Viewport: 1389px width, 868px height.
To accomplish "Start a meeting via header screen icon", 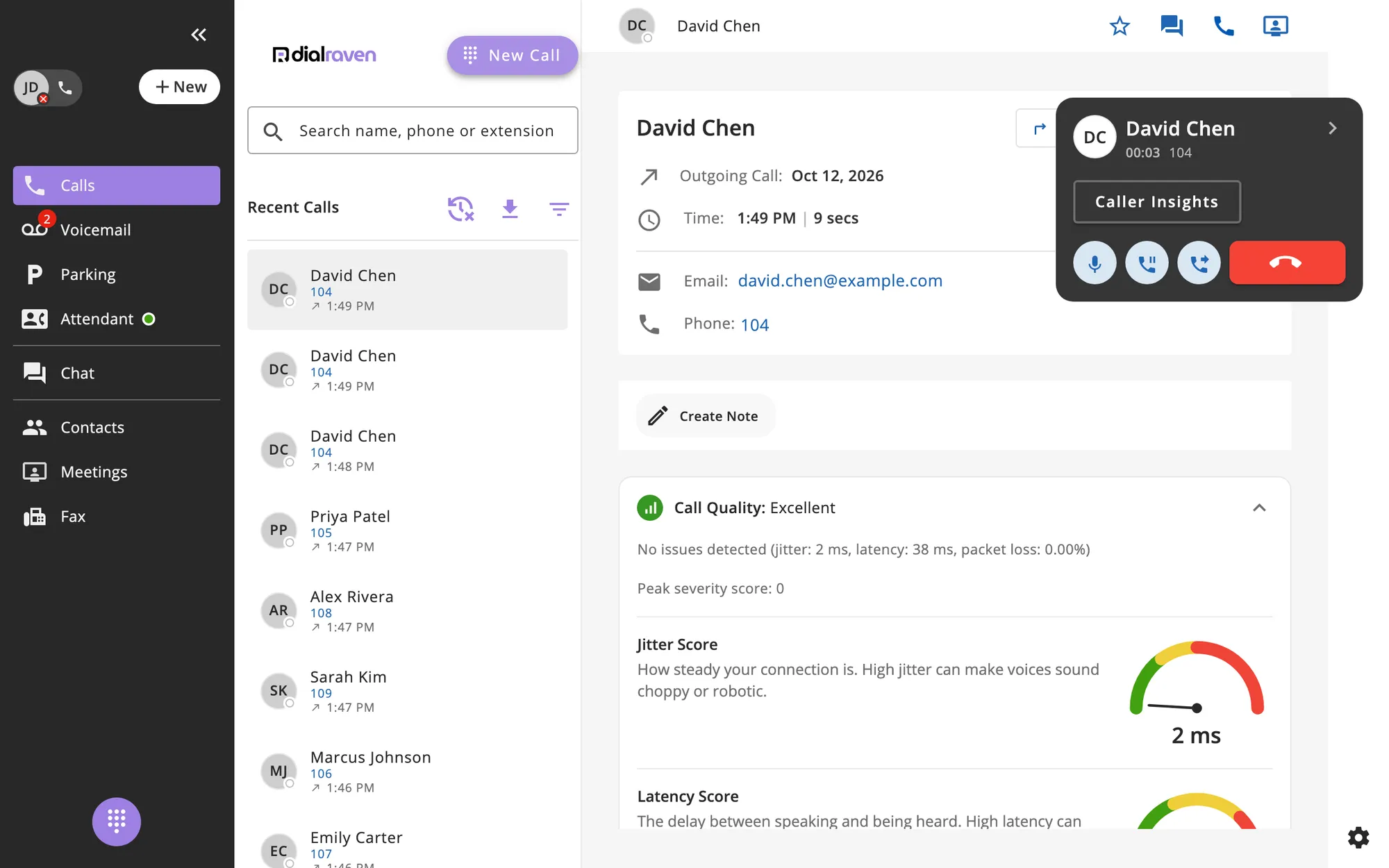I will pos(1275,26).
